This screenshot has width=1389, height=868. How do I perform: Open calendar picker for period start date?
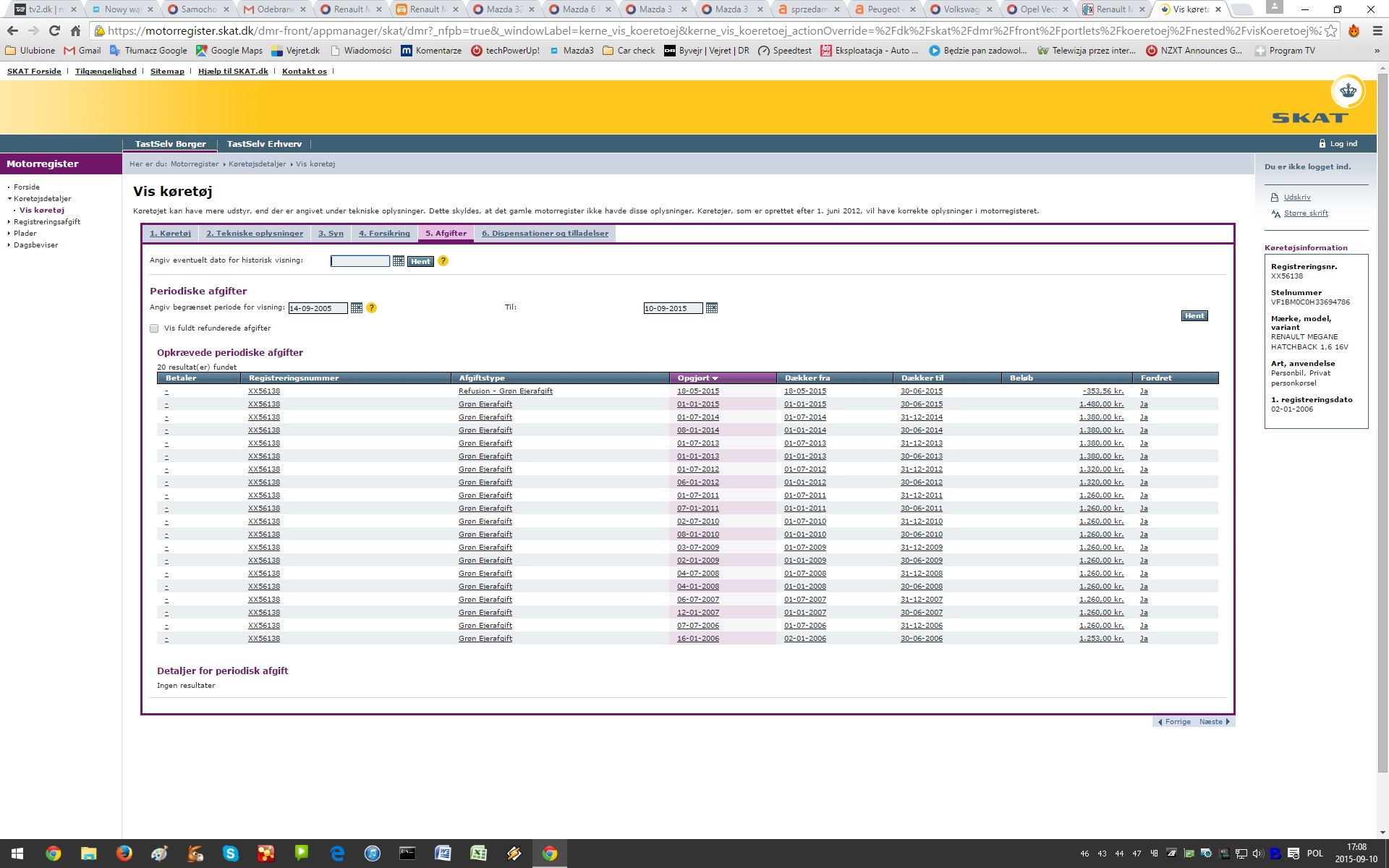click(x=357, y=308)
